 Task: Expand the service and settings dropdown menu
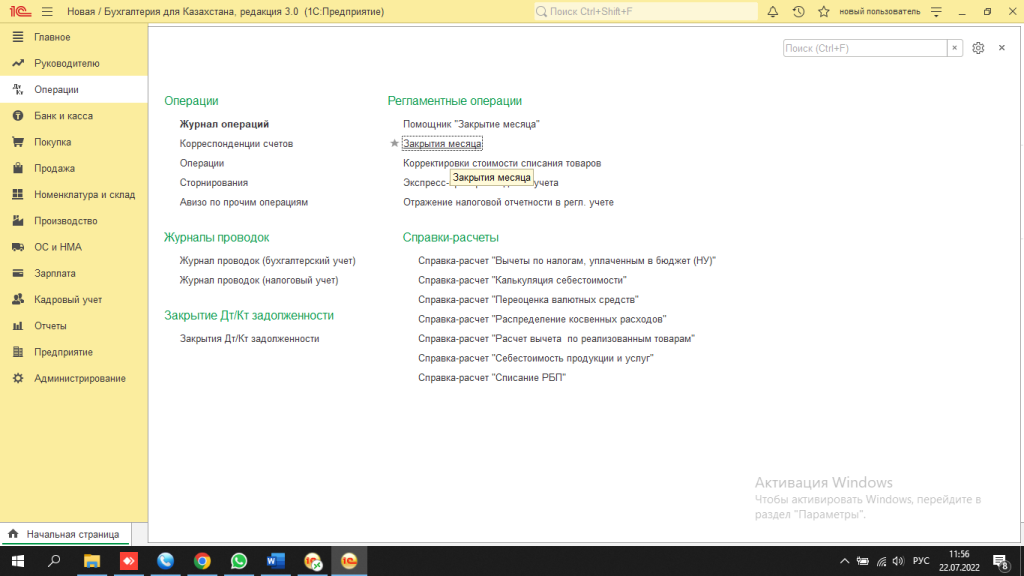point(936,12)
